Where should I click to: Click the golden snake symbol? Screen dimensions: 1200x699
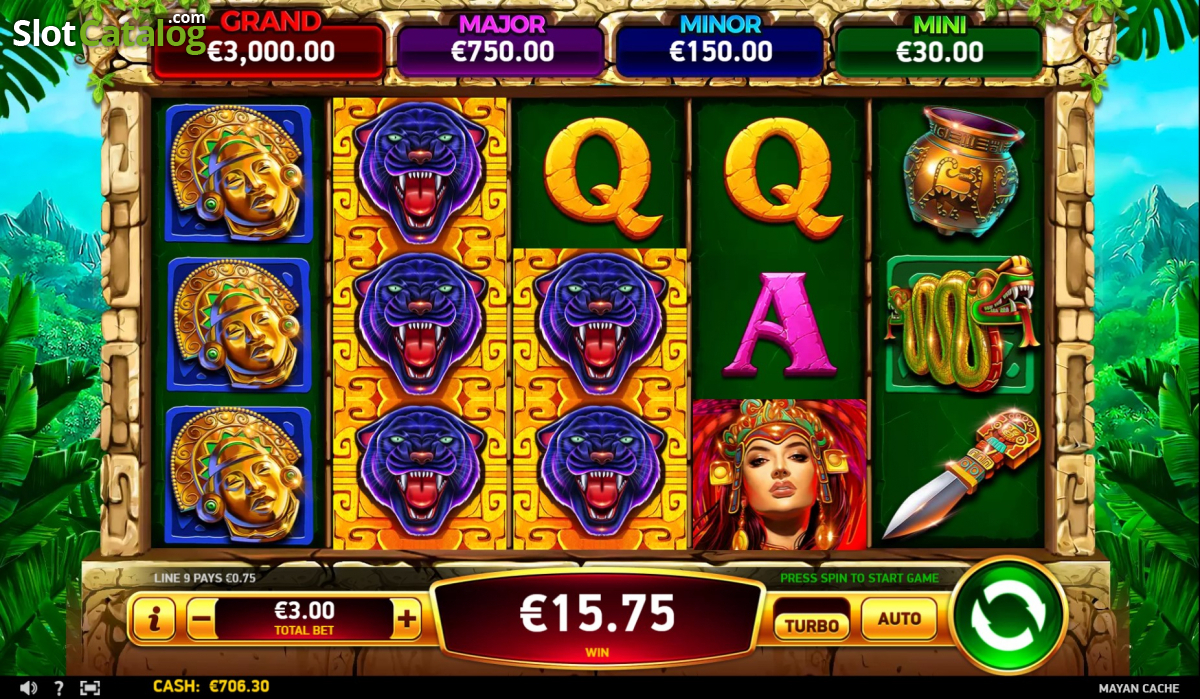point(961,324)
